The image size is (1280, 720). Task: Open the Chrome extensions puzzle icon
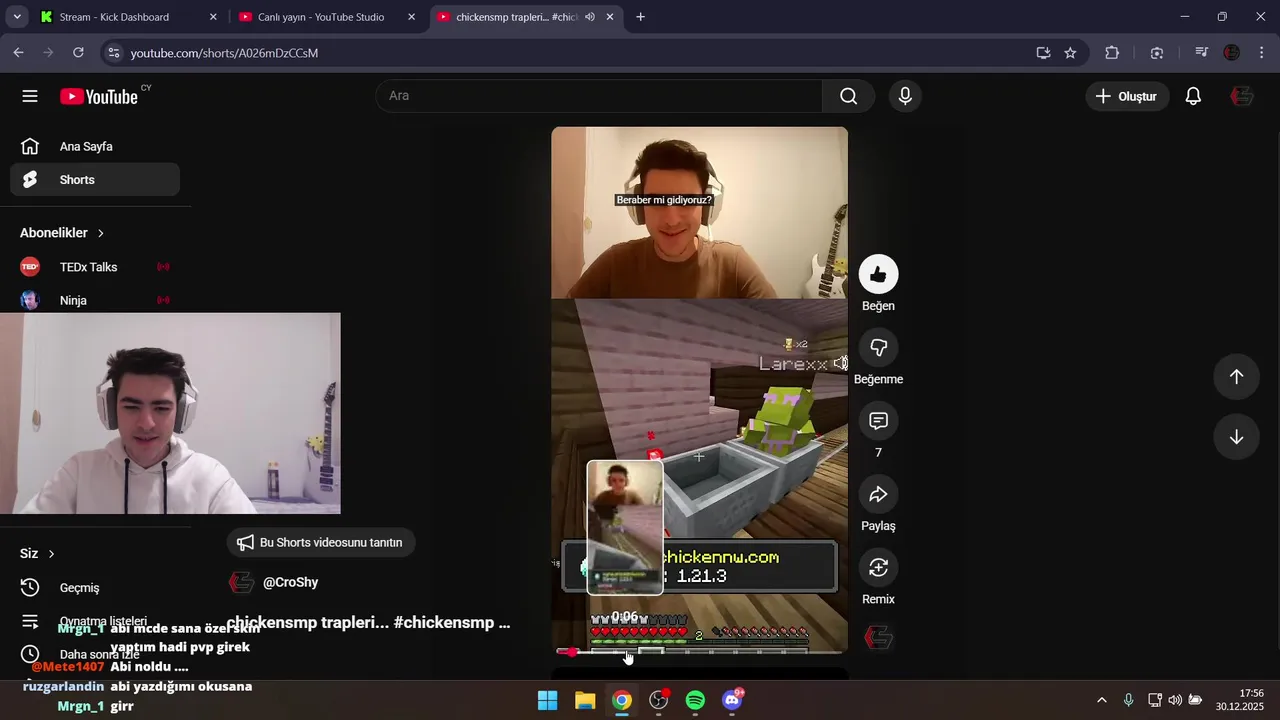coord(1112,53)
